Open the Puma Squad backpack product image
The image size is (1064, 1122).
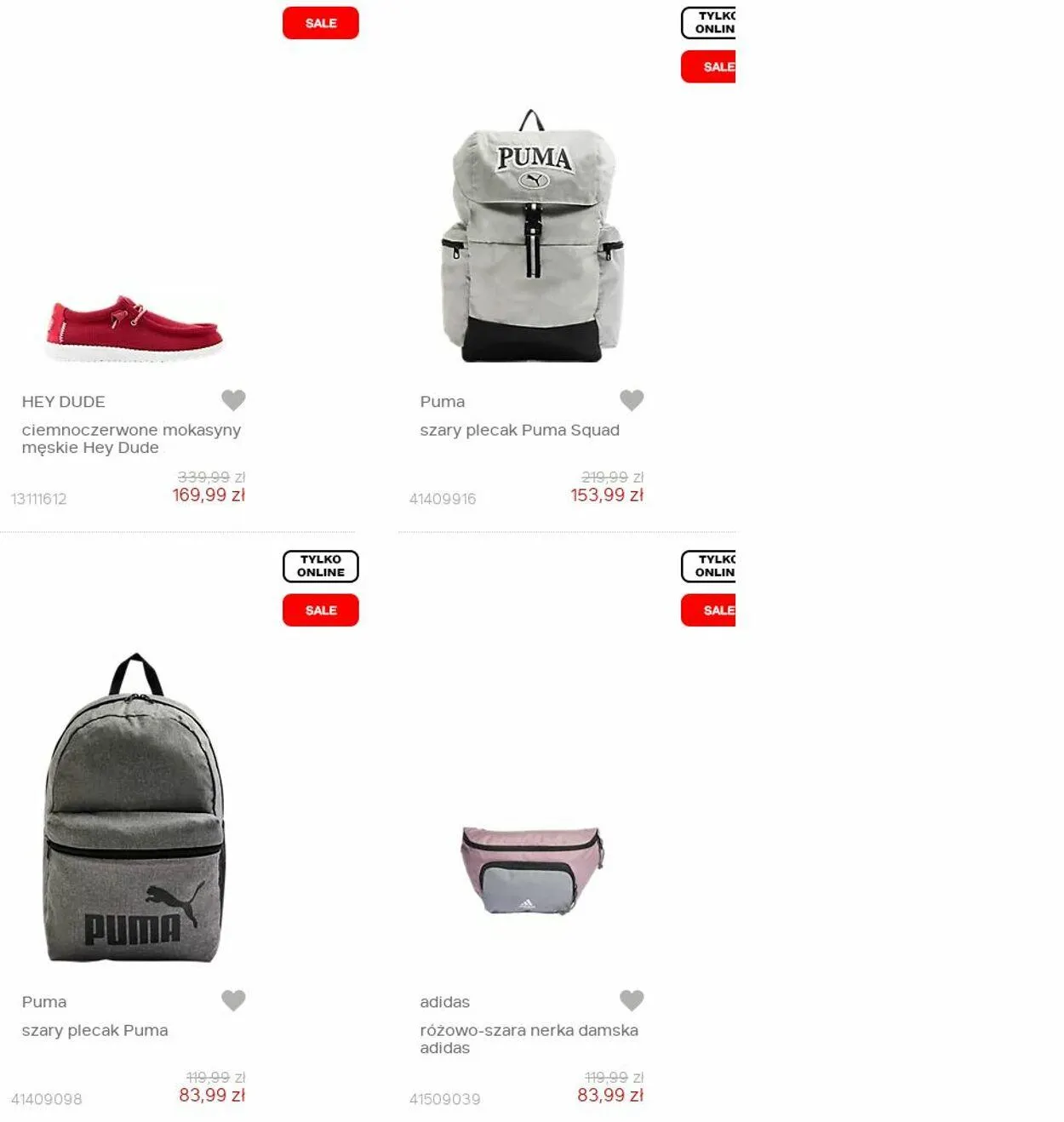click(x=533, y=236)
